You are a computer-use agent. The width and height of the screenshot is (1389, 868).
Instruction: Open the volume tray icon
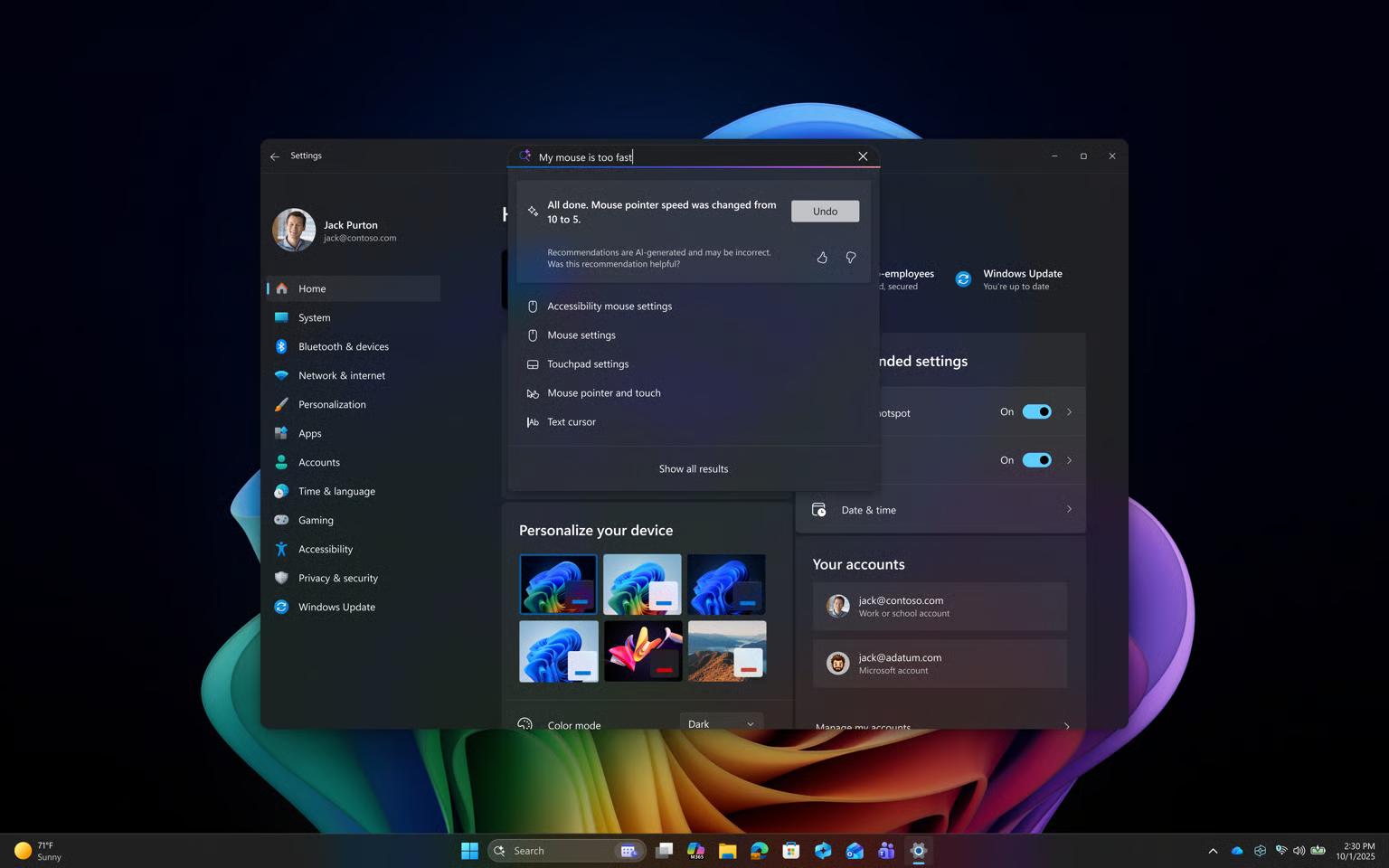pyautogui.click(x=1299, y=851)
